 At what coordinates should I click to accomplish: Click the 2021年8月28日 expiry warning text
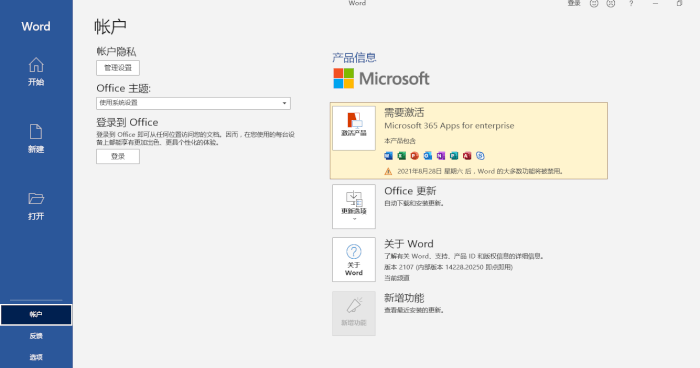(x=480, y=171)
